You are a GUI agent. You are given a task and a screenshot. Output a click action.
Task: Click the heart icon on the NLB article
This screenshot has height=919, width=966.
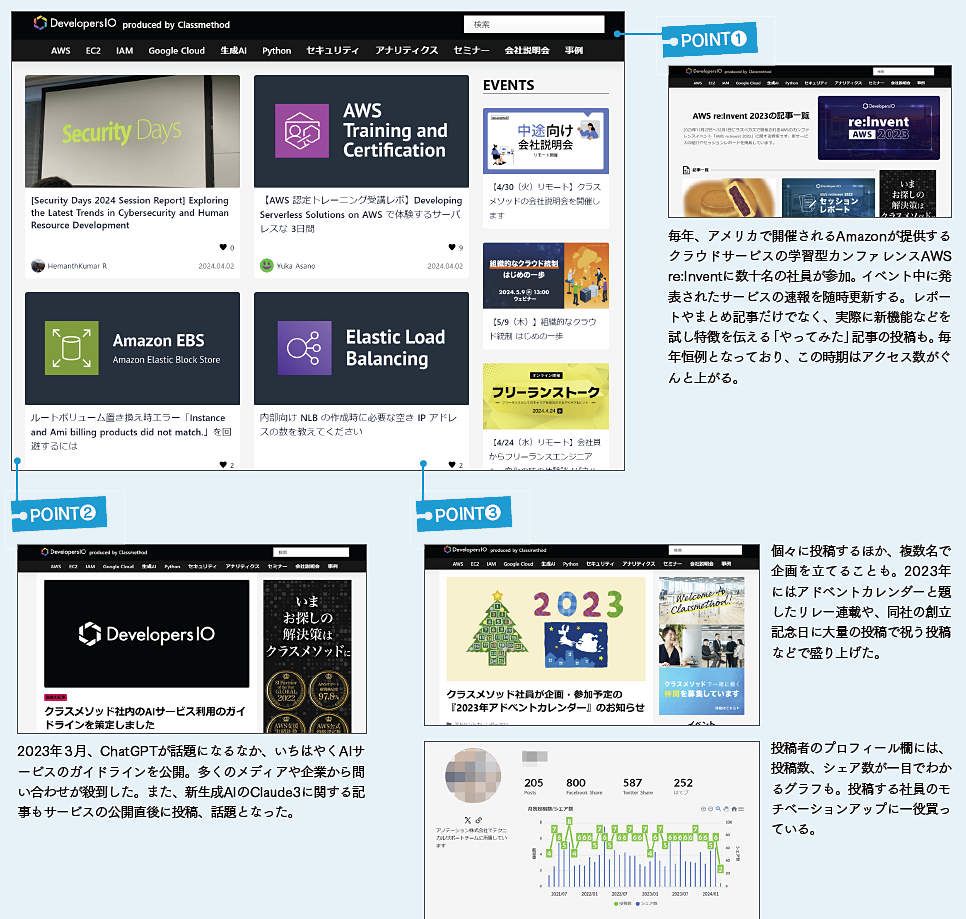[452, 464]
